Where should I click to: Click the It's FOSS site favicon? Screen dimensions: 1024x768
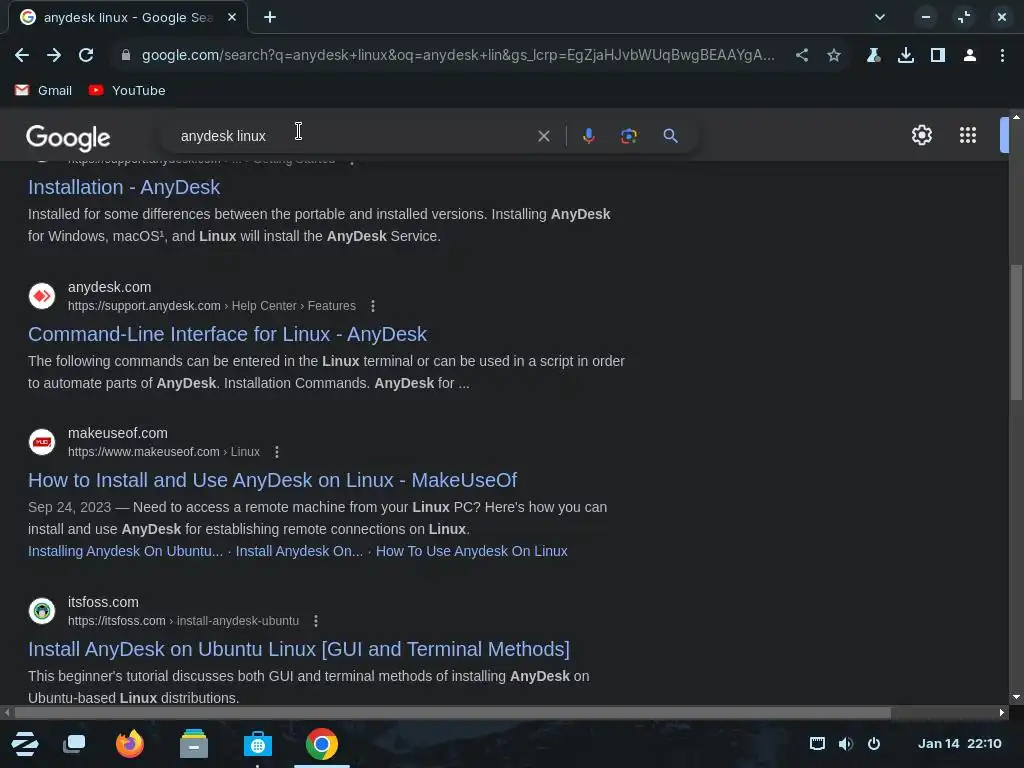(42, 611)
